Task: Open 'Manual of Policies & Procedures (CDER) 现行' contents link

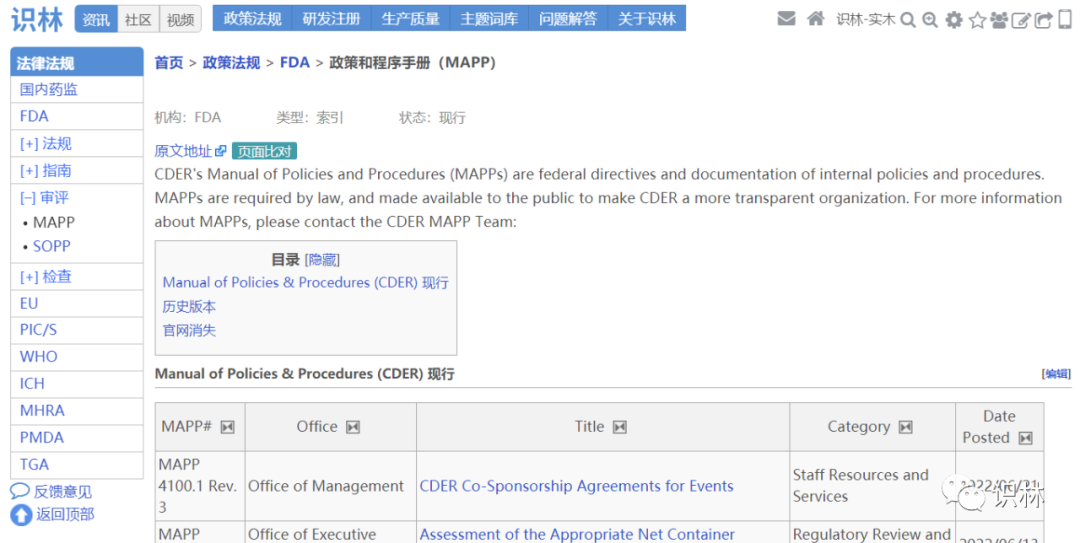Action: (305, 283)
